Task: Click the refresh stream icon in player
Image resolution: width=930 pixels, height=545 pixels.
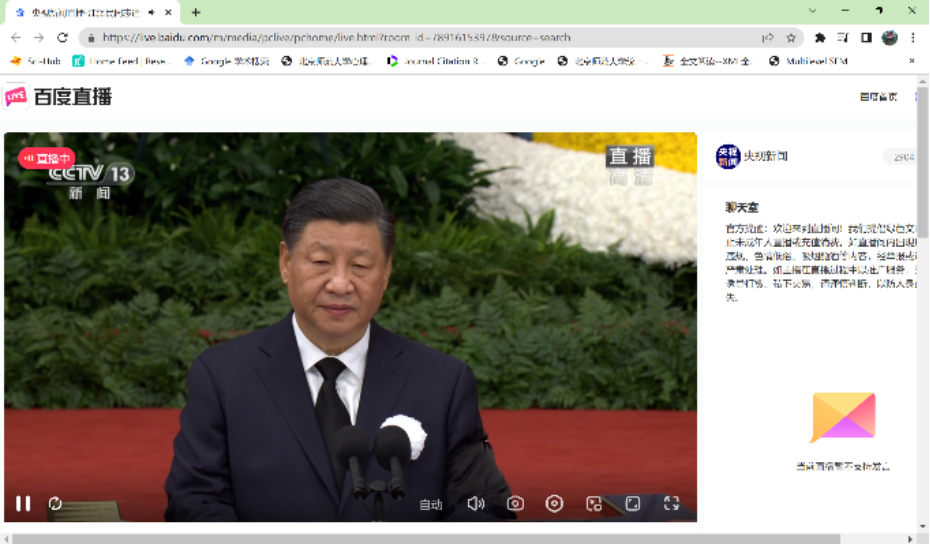Action: (x=55, y=504)
